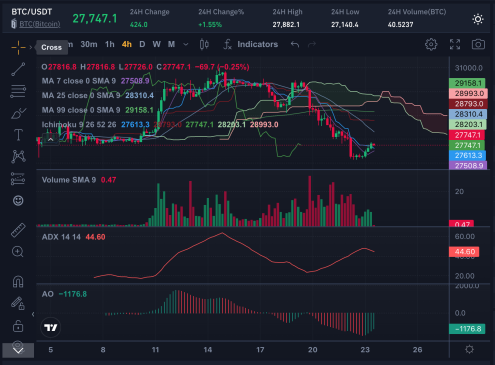The width and height of the screenshot is (495, 365).
Task: Click the TradingView logo
Action: (x=51, y=328)
